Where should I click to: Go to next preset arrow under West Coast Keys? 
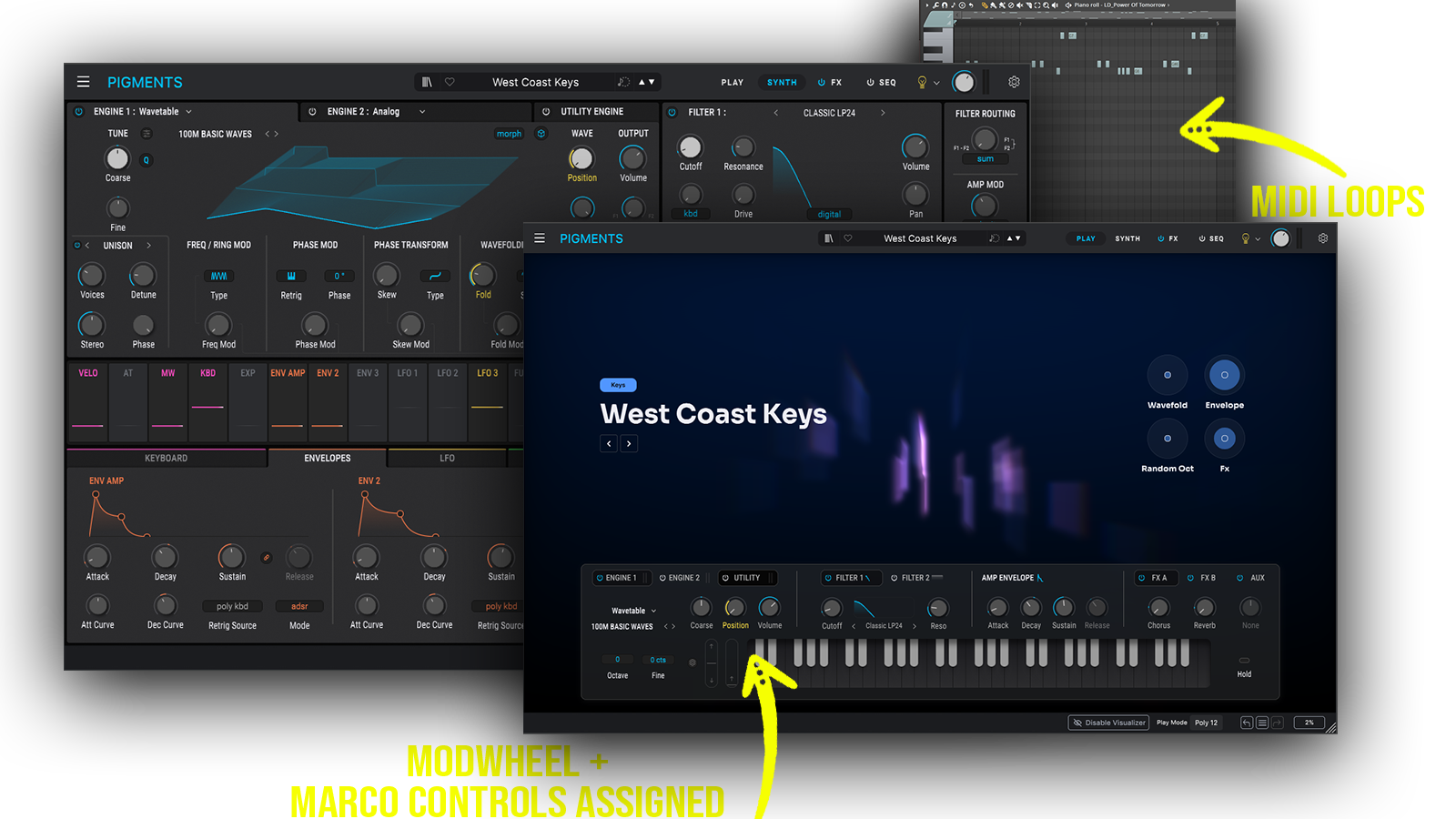coord(629,444)
